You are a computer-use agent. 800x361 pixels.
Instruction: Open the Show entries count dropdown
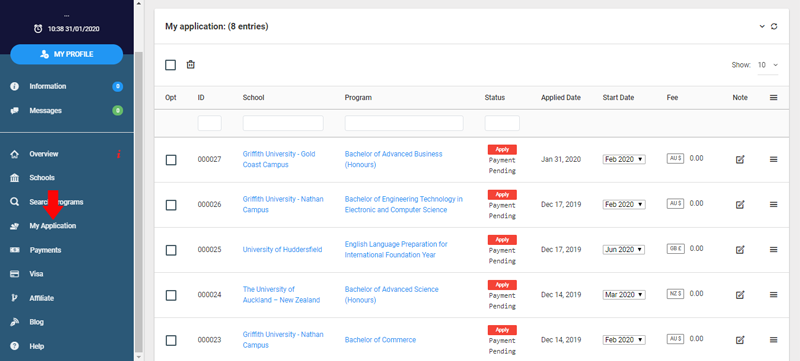click(768, 65)
